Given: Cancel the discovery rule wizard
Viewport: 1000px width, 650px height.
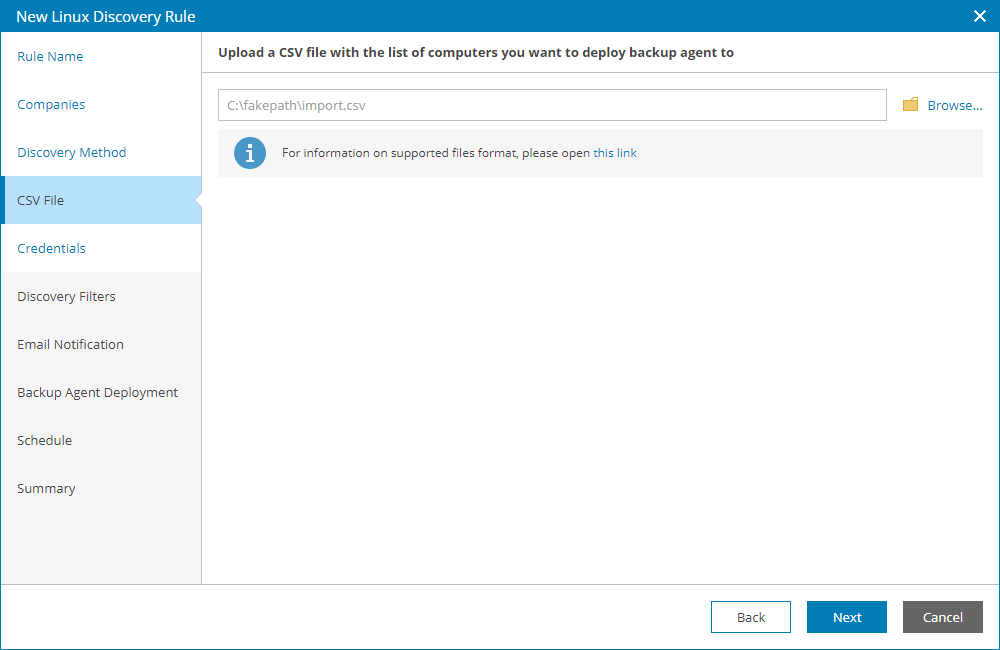Looking at the screenshot, I should click(942, 617).
